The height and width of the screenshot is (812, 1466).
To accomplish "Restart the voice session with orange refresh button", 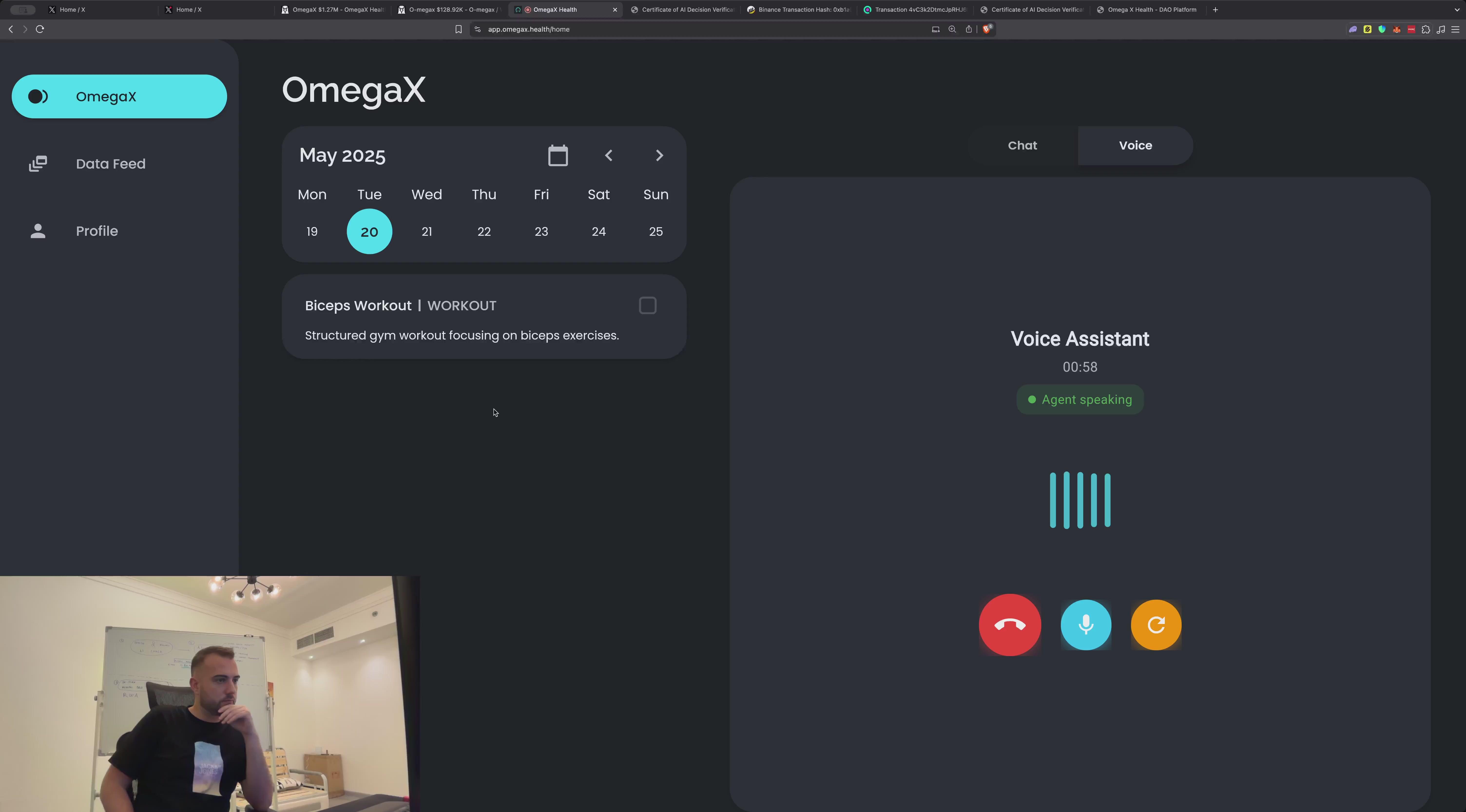I will click(1156, 625).
